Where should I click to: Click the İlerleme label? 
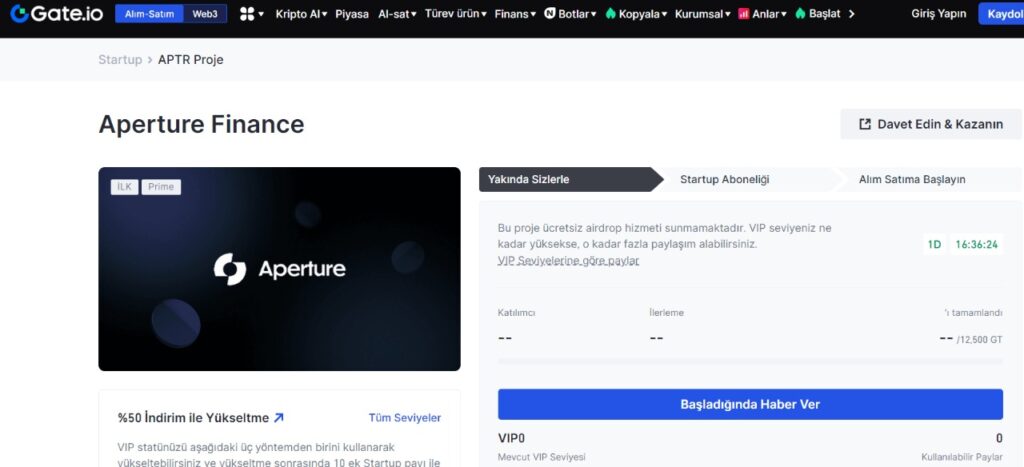tap(667, 313)
